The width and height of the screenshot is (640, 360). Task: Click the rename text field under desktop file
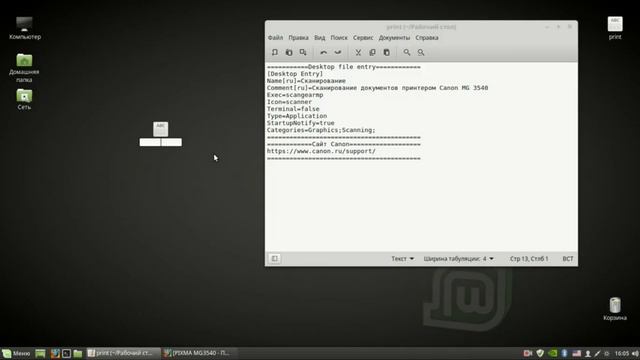(160, 142)
